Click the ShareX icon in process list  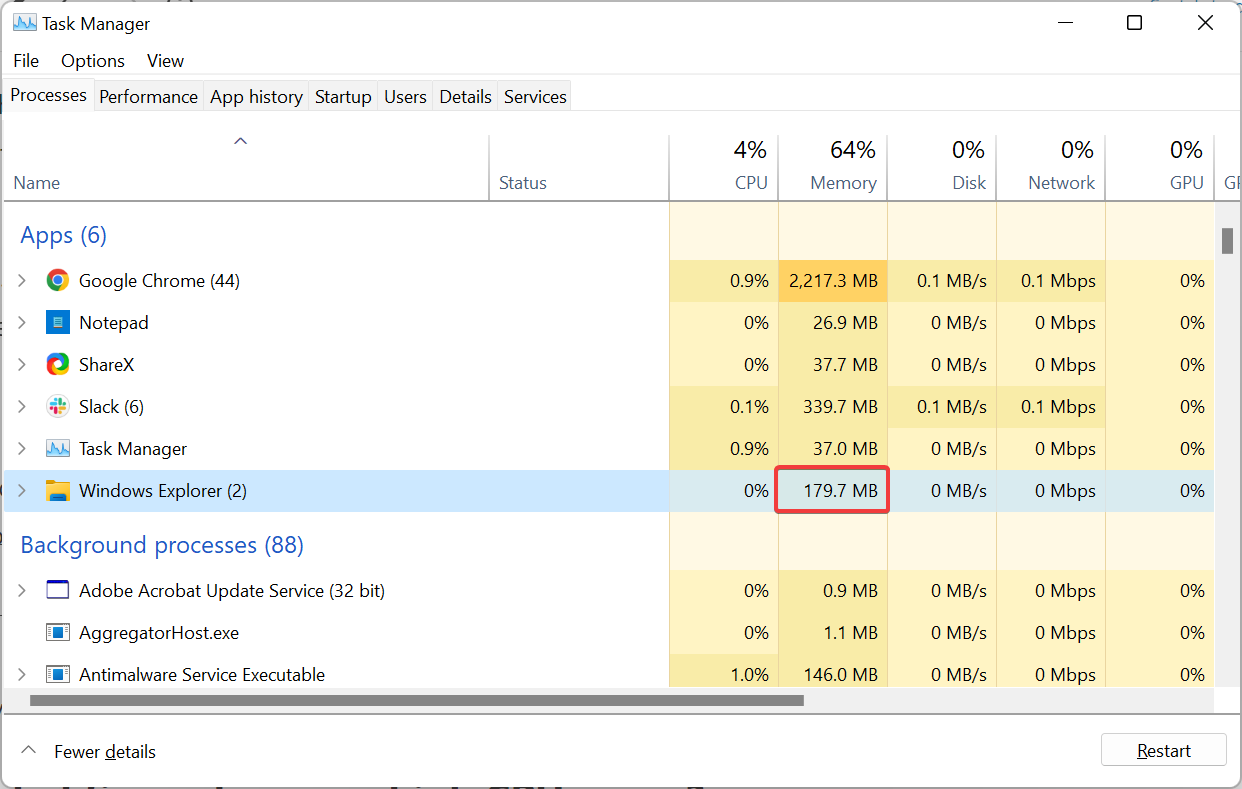coord(58,365)
